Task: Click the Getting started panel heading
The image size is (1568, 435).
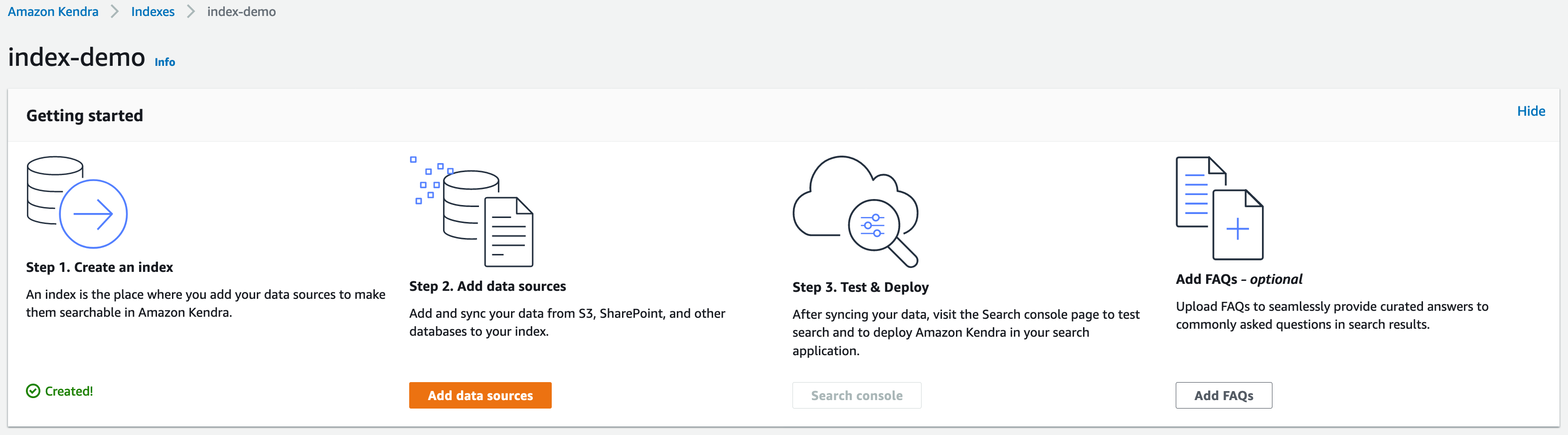Action: point(85,116)
